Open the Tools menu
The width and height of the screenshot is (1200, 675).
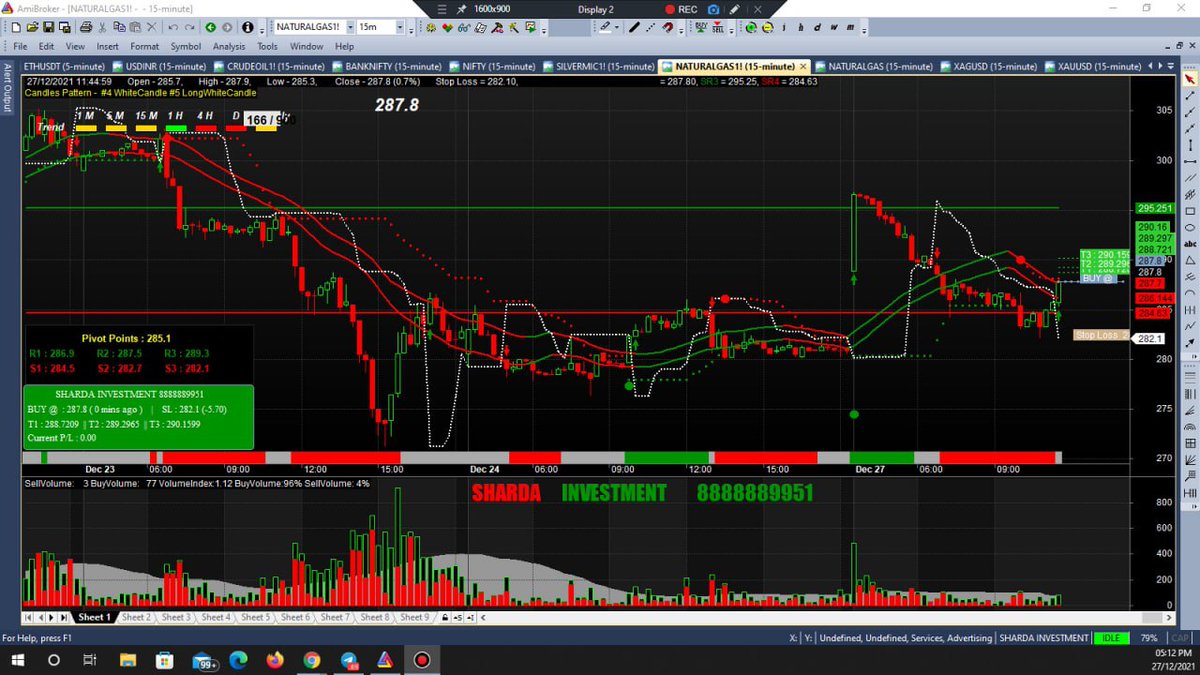click(267, 46)
